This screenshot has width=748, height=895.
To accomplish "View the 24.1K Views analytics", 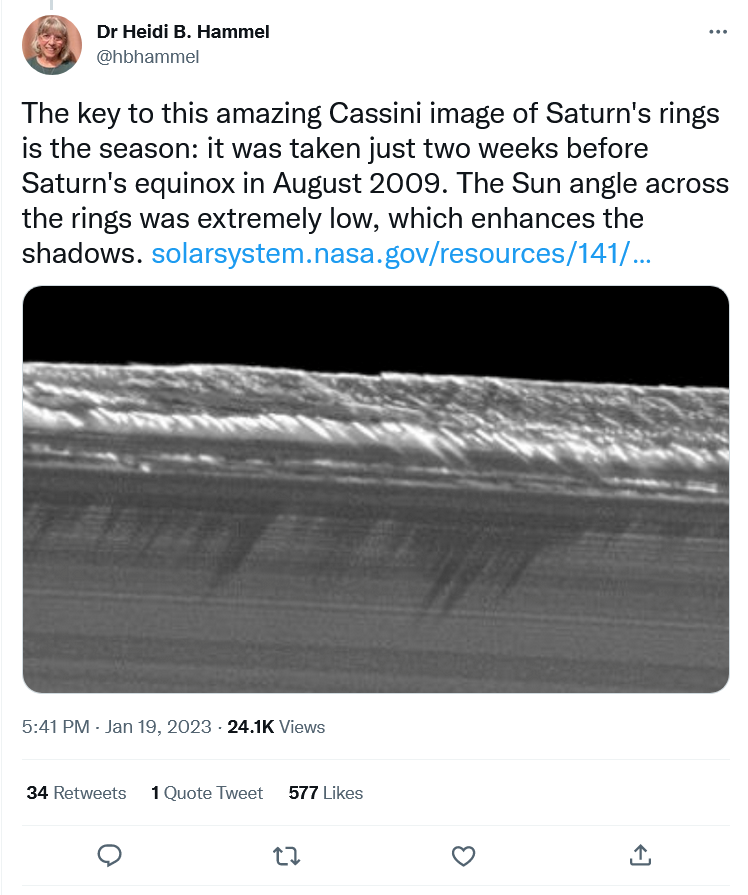I will tap(276, 727).
